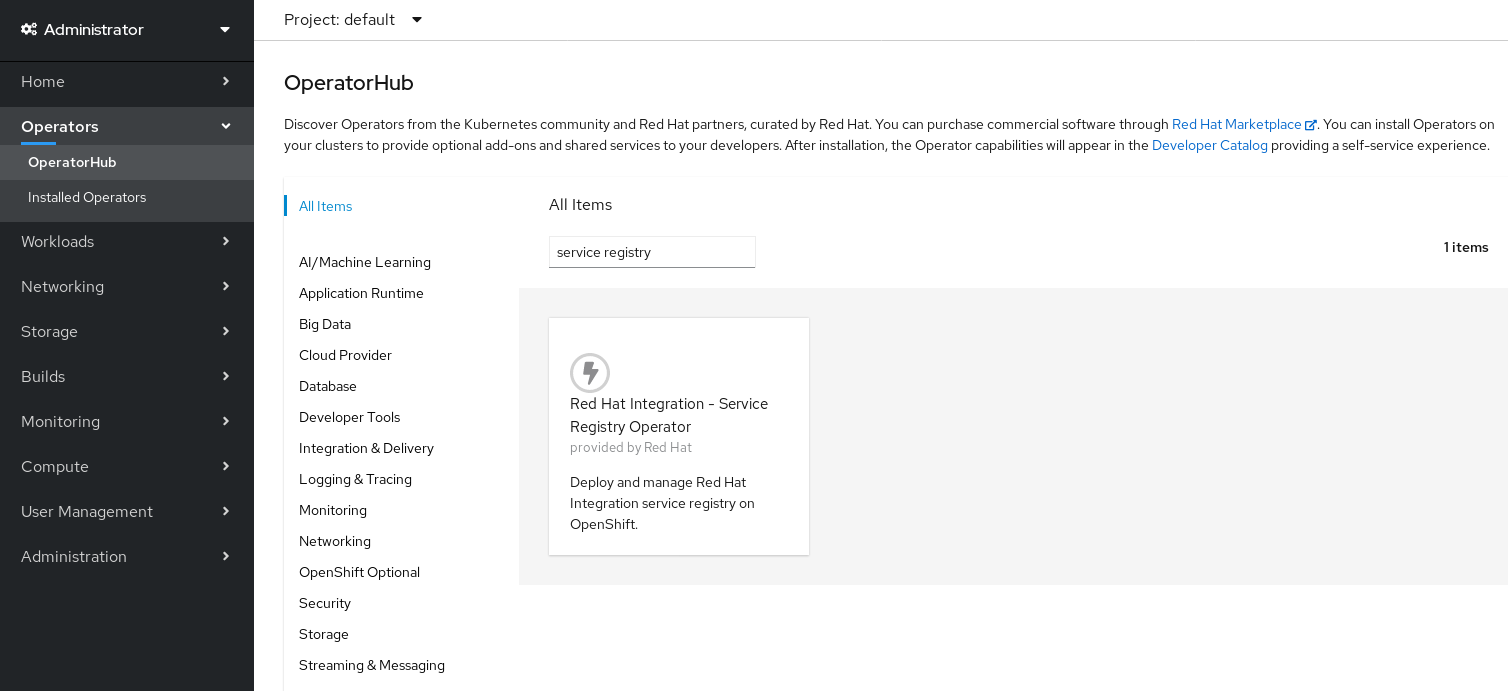Filter by Integration & Delivery category
Viewport: 1508px width, 691px height.
click(x=366, y=448)
